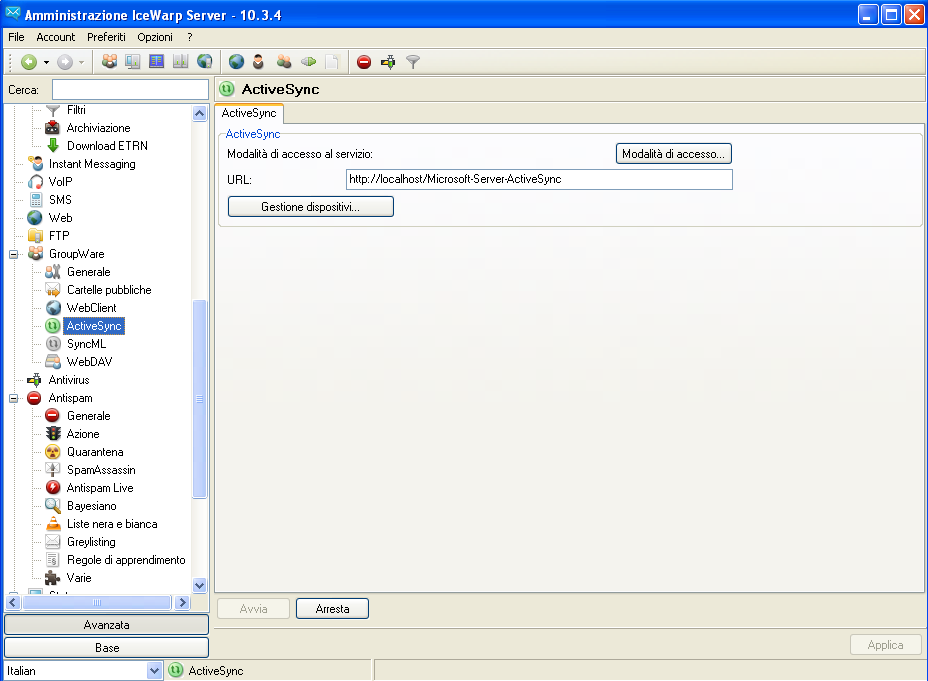This screenshot has width=928, height=681.
Task: Click the globe with green arrow toolbar icon
Action: 204,62
